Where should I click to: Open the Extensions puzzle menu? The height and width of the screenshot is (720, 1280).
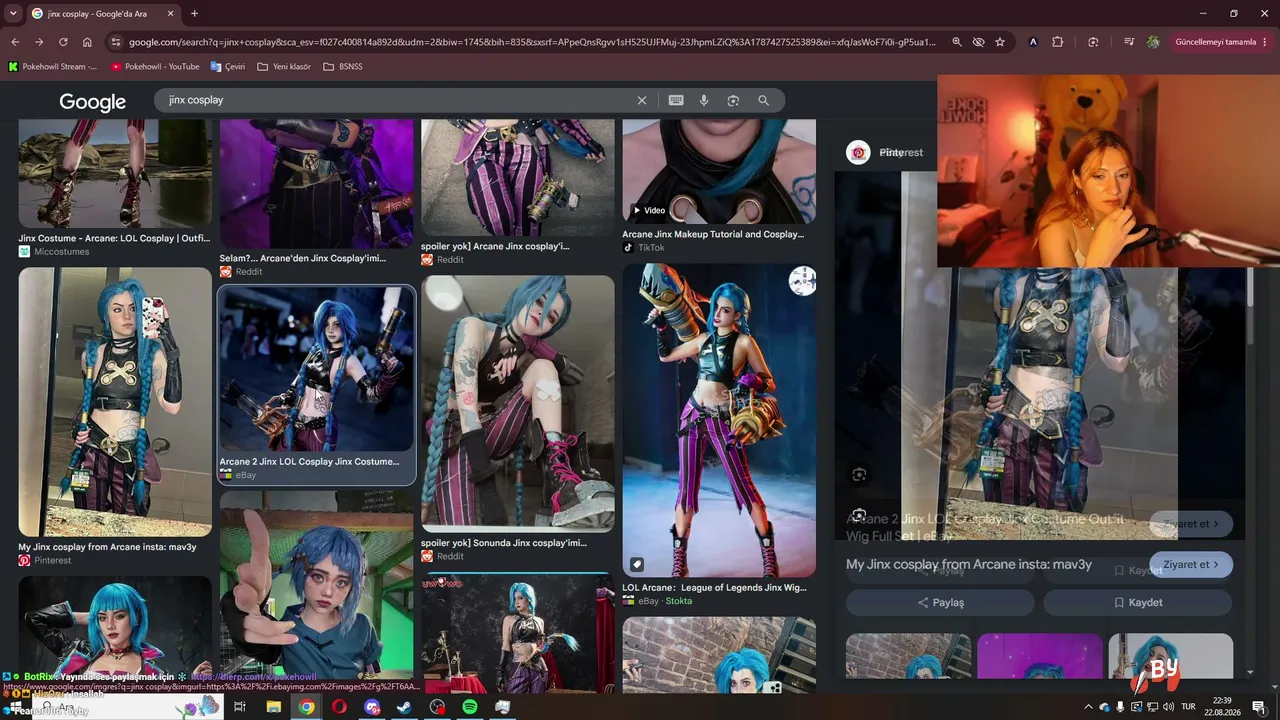click(1058, 42)
